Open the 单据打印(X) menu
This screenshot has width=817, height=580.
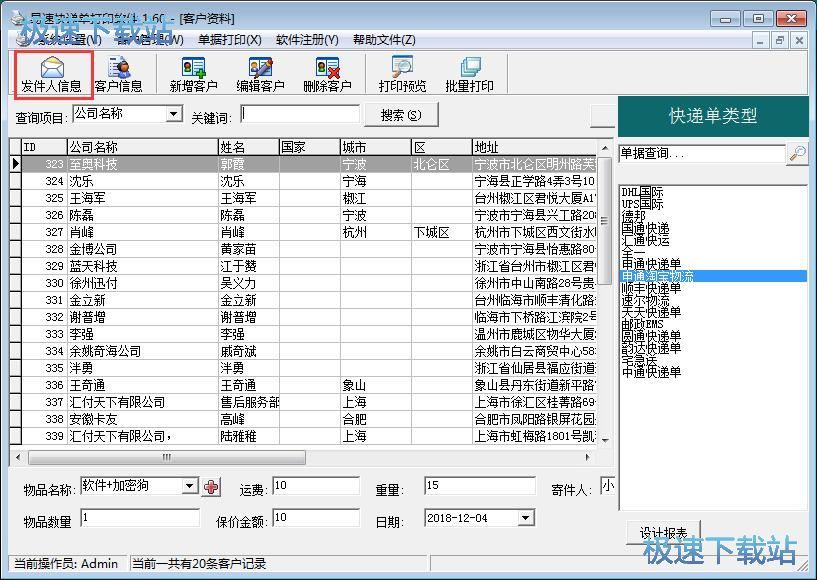229,40
